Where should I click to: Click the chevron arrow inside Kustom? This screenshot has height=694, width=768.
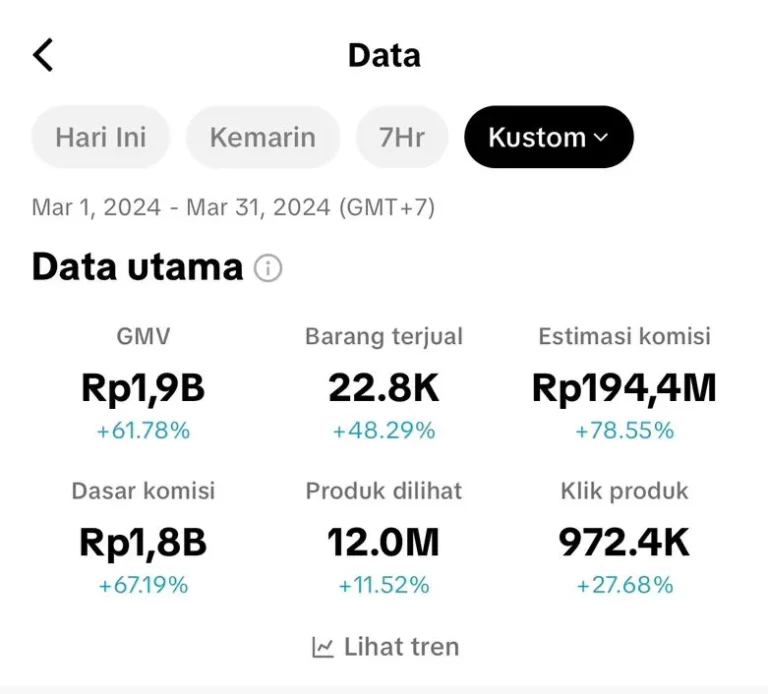coord(600,138)
